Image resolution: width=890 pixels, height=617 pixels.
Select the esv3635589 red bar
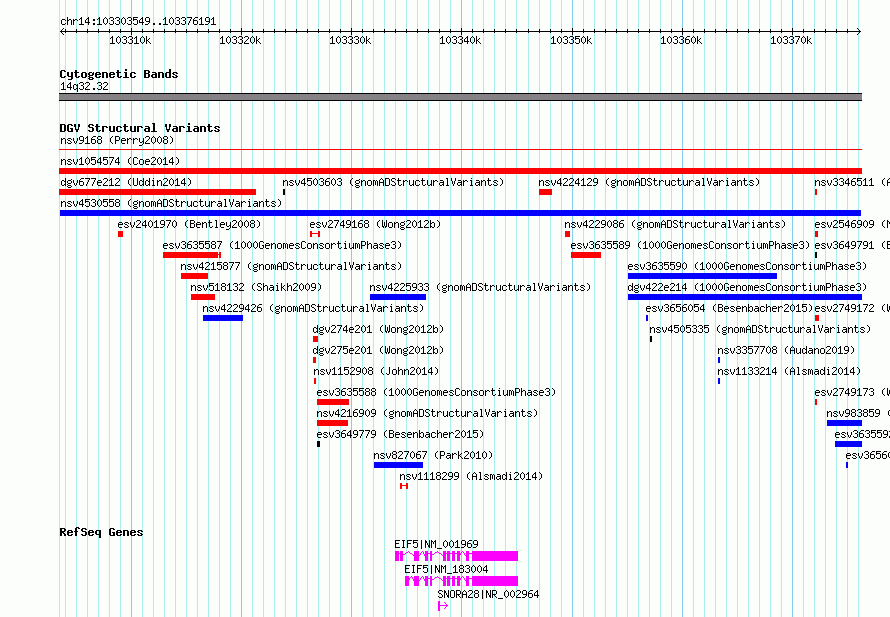pos(586,255)
